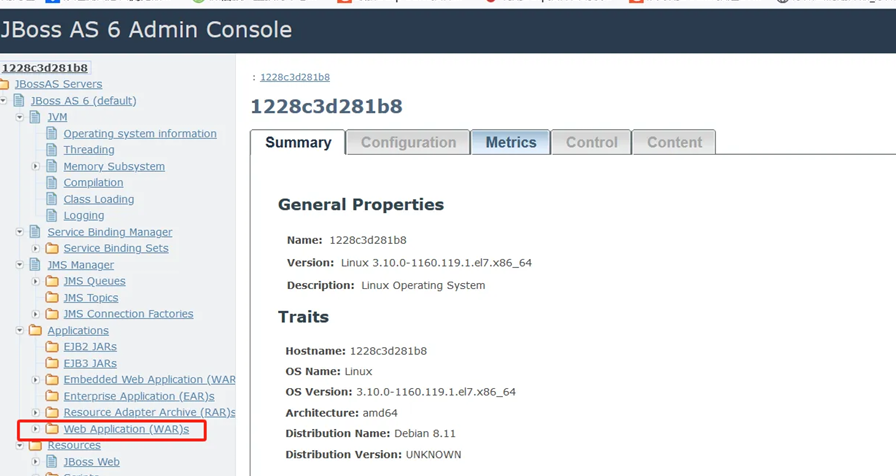Screen dimensions: 896x476
Task: Click the Resources folder icon
Action: [35, 445]
